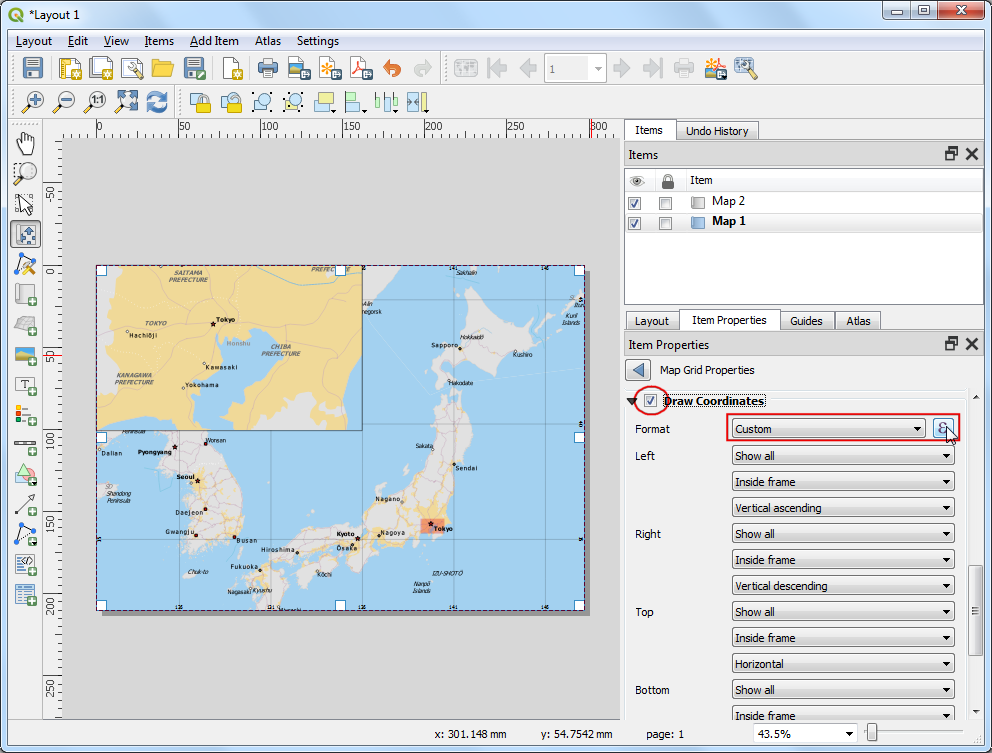Click the Refresh view icon
Screen dimensions: 992x753
pos(157,101)
